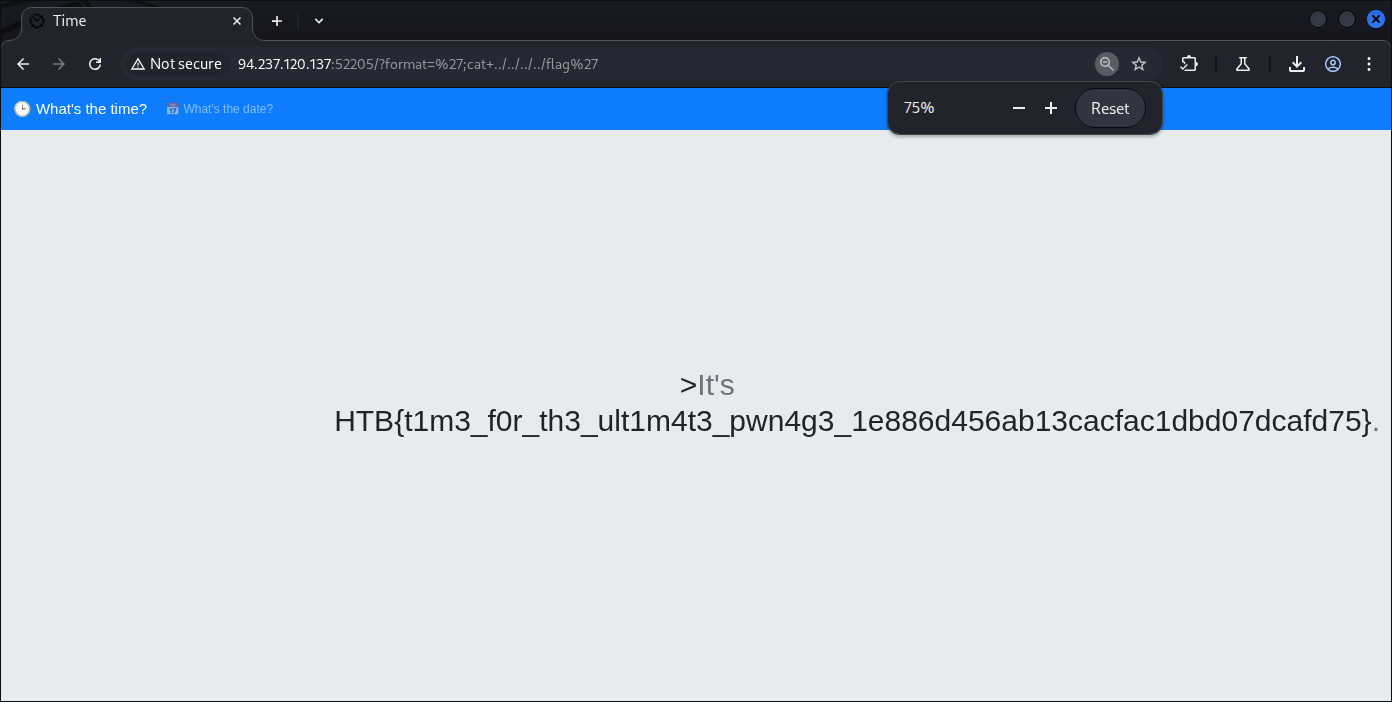Image resolution: width=1392 pixels, height=702 pixels.
Task: Open the Downloads icon
Action: coord(1297,64)
